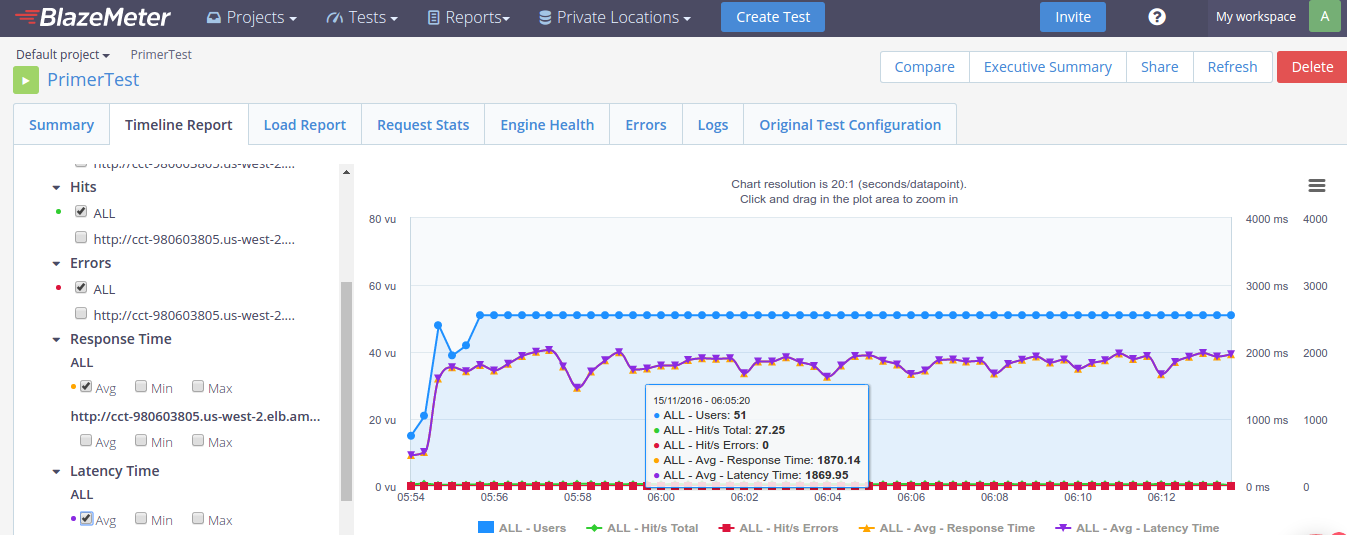This screenshot has width=1347, height=535.
Task: Uncheck the Hits ALL checkbox
Action: [81, 212]
